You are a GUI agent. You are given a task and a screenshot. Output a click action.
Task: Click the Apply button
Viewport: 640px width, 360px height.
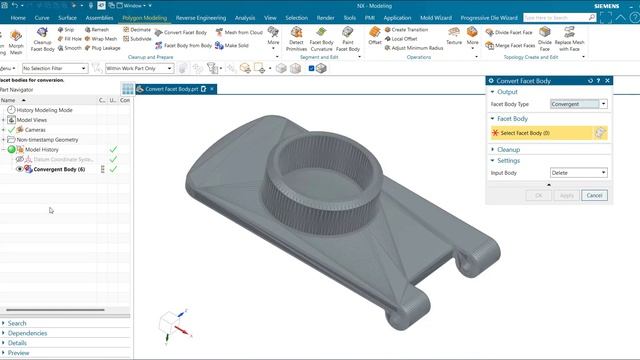(567, 196)
